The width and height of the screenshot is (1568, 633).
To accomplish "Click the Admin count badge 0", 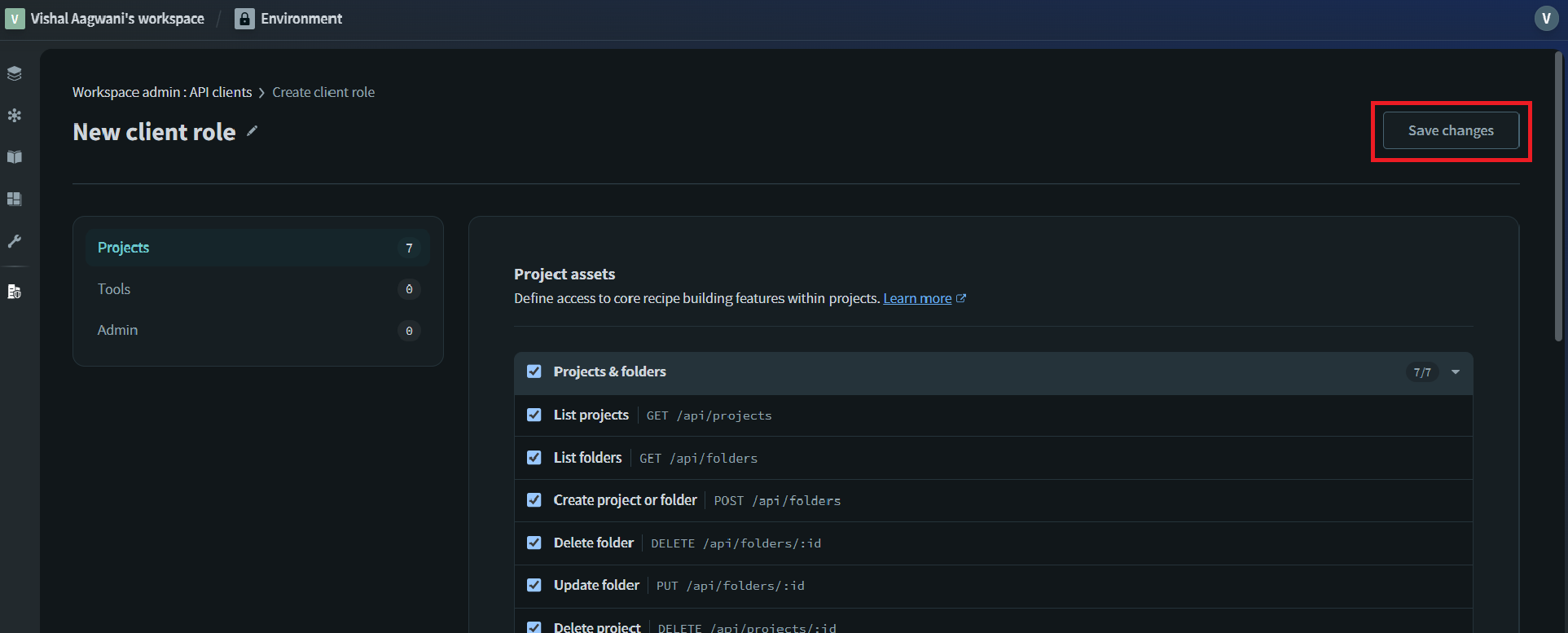I will tap(409, 331).
